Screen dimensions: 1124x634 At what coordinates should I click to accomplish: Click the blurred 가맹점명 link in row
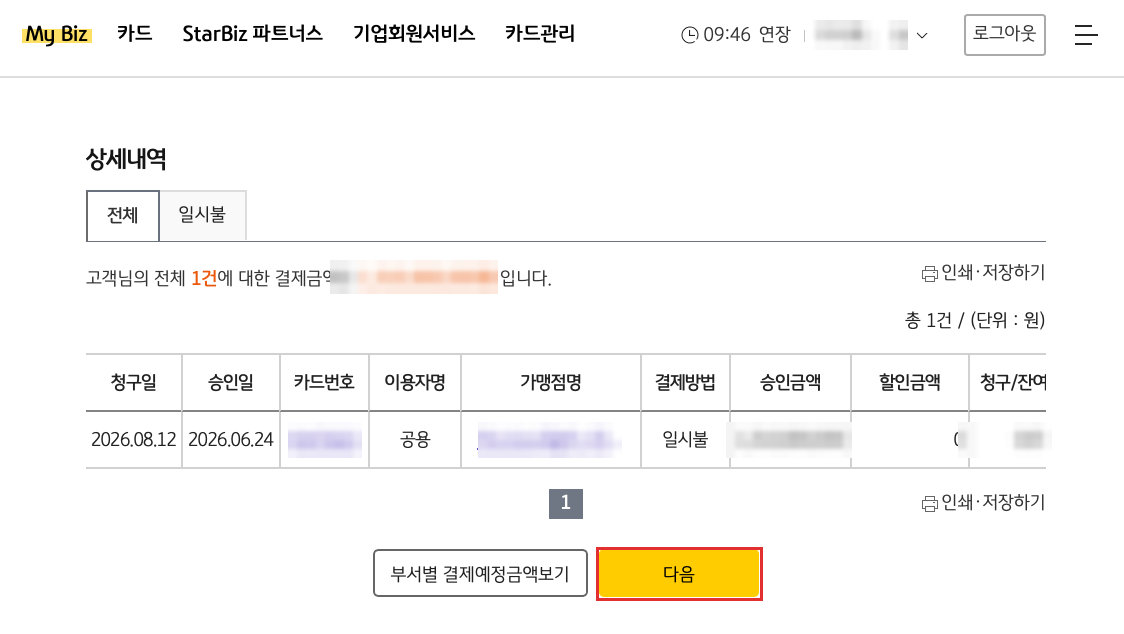coord(549,440)
